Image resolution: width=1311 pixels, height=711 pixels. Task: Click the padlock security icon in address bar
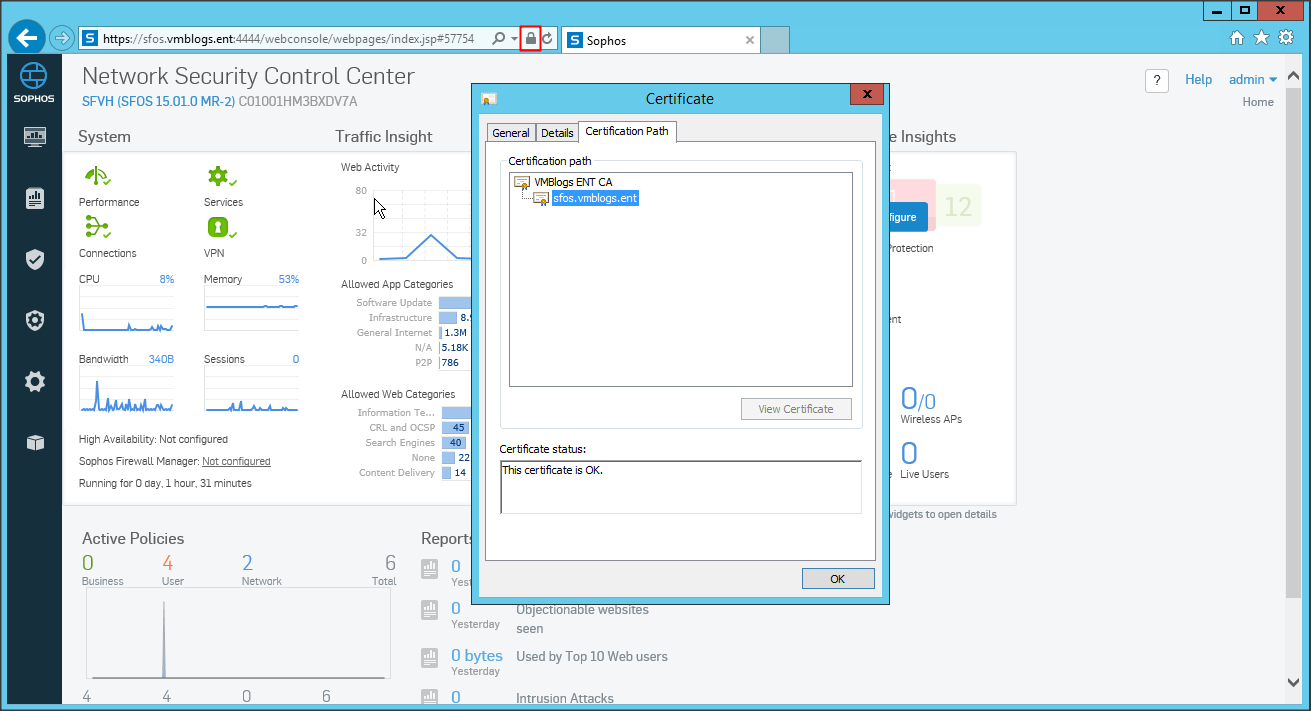pyautogui.click(x=531, y=39)
